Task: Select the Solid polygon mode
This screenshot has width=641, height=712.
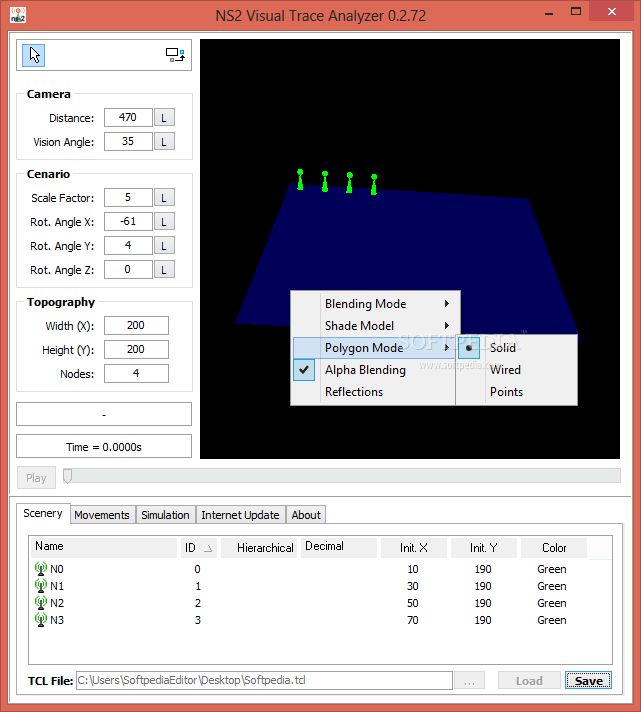Action: click(517, 348)
